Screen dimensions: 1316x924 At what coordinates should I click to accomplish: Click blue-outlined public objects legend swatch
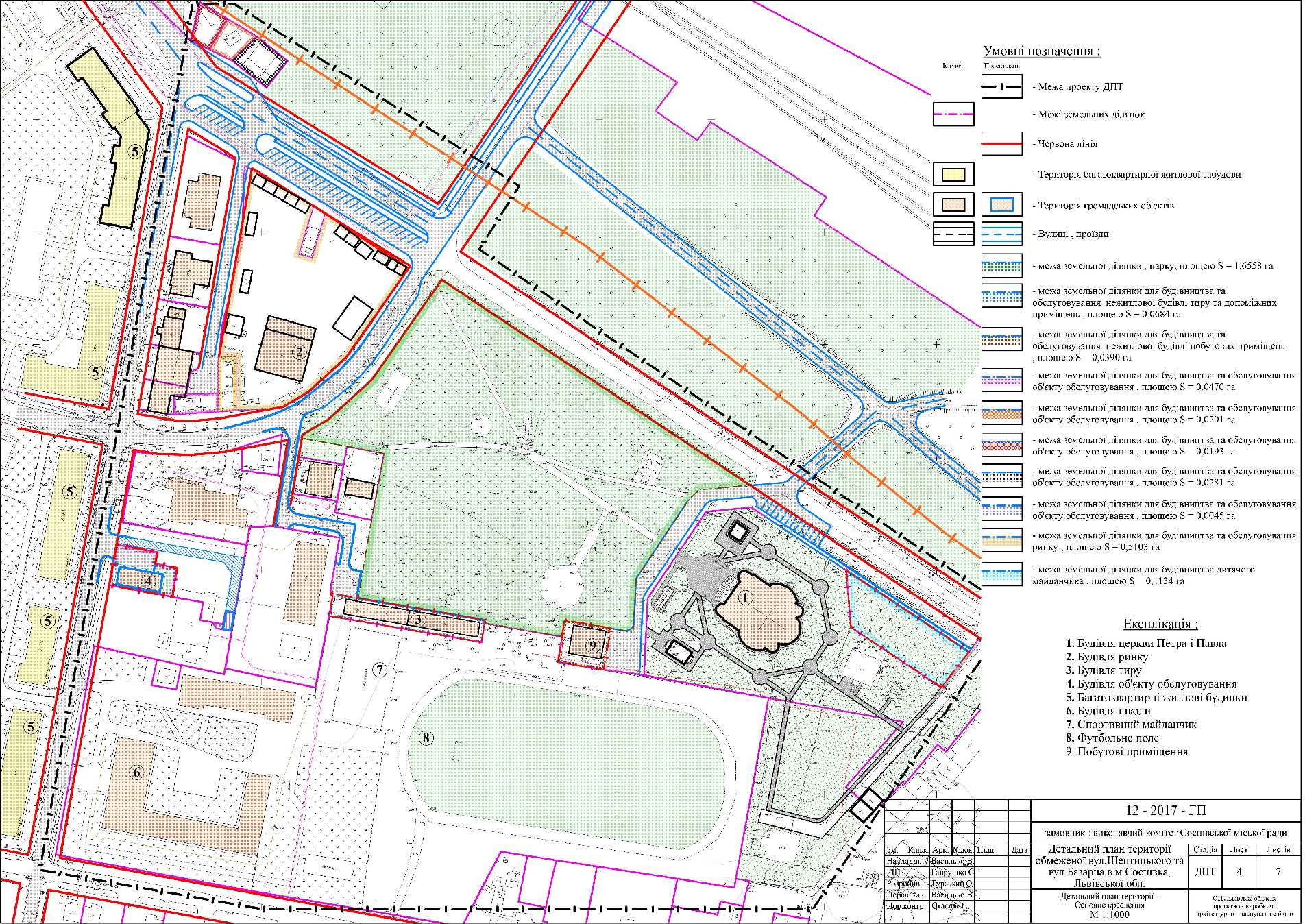pos(1001,205)
